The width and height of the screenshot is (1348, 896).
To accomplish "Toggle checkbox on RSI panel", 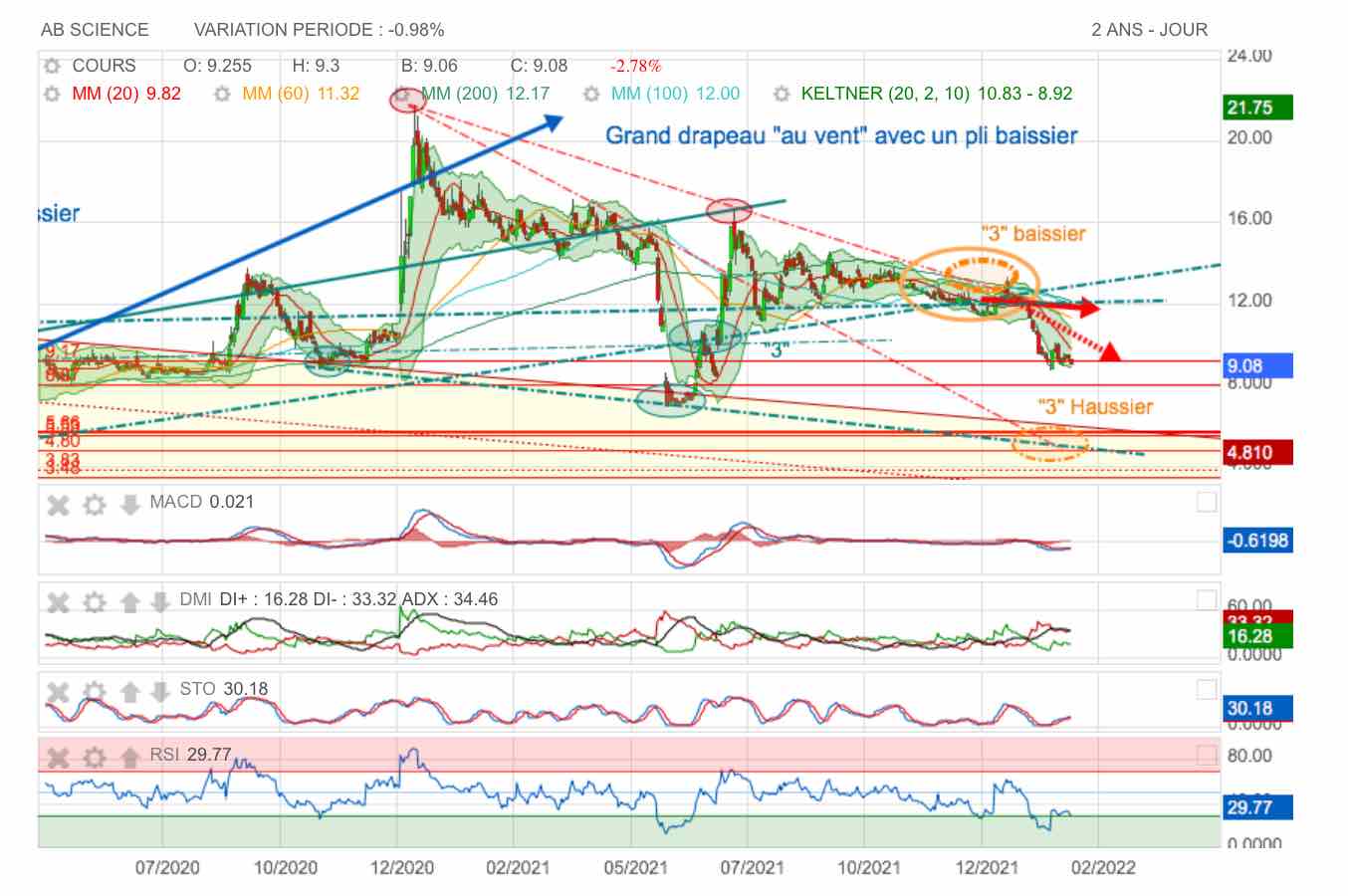I will 1206,754.
